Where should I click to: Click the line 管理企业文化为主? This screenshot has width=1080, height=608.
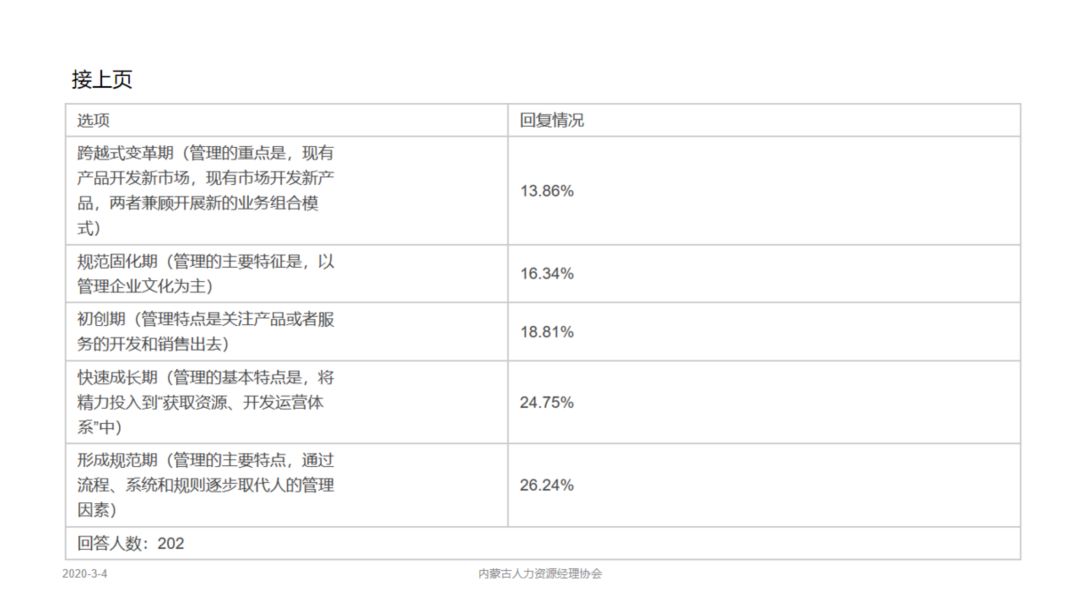pos(146,286)
